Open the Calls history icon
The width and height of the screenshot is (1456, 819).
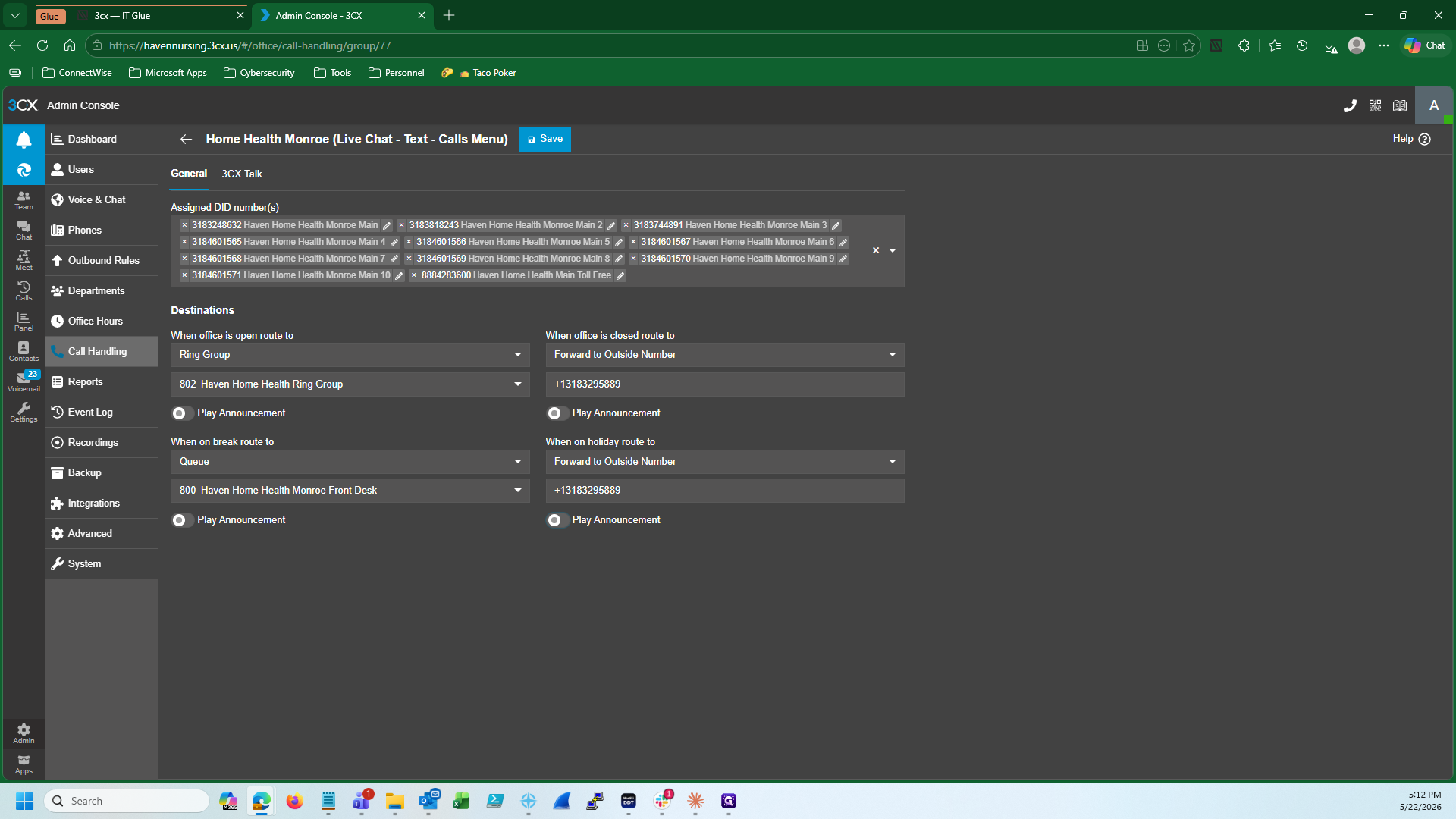(24, 291)
